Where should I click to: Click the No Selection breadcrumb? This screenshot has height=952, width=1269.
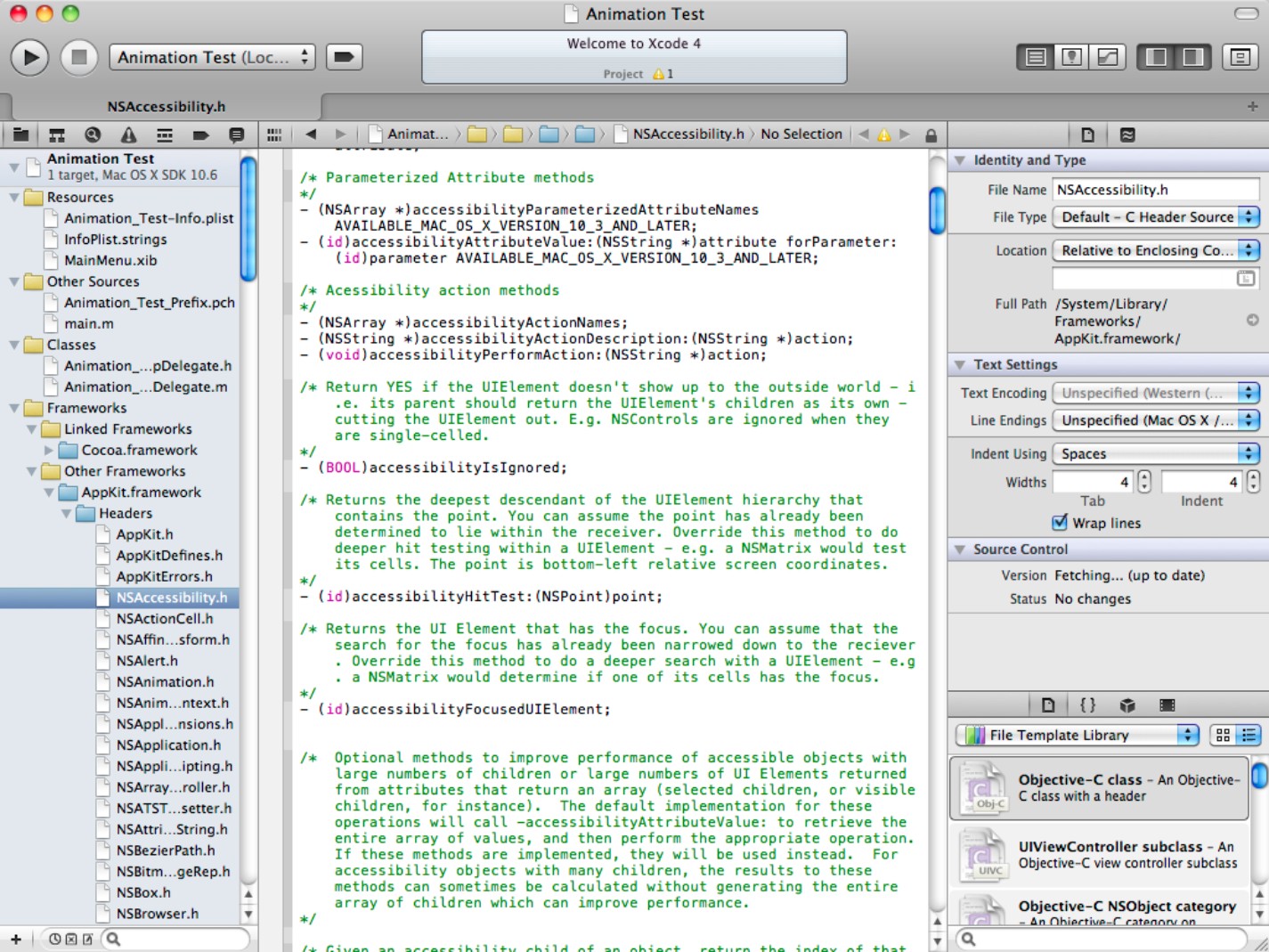tap(801, 134)
